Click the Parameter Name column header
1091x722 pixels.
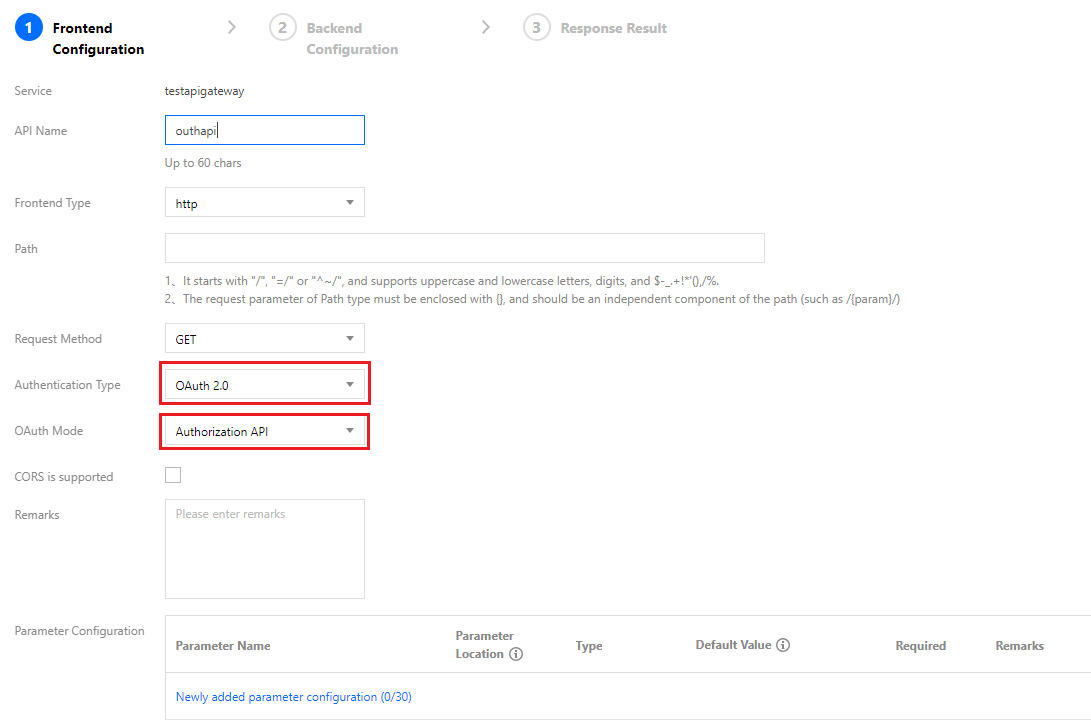[x=223, y=646]
